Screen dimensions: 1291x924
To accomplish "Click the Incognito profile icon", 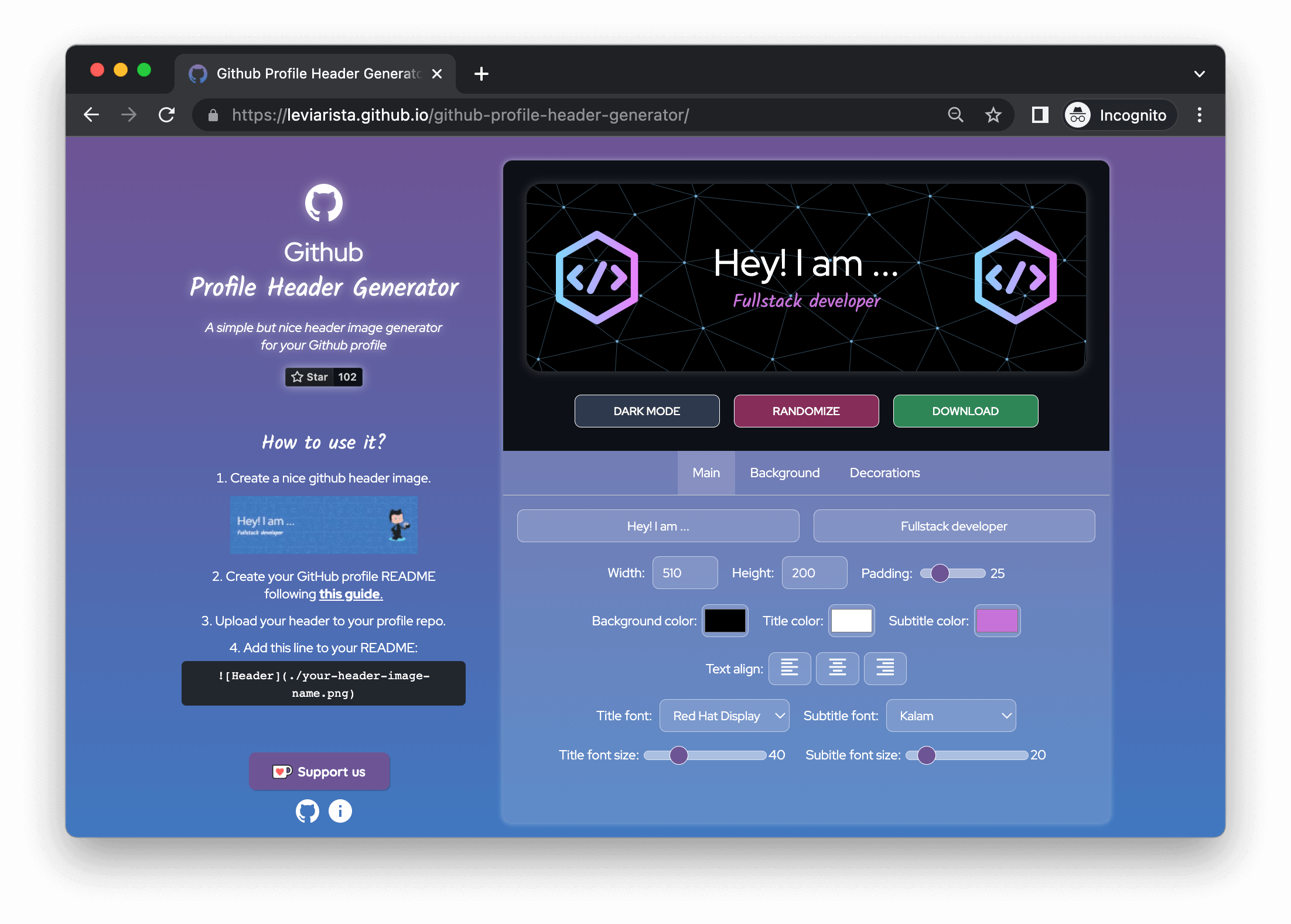I will point(1077,115).
